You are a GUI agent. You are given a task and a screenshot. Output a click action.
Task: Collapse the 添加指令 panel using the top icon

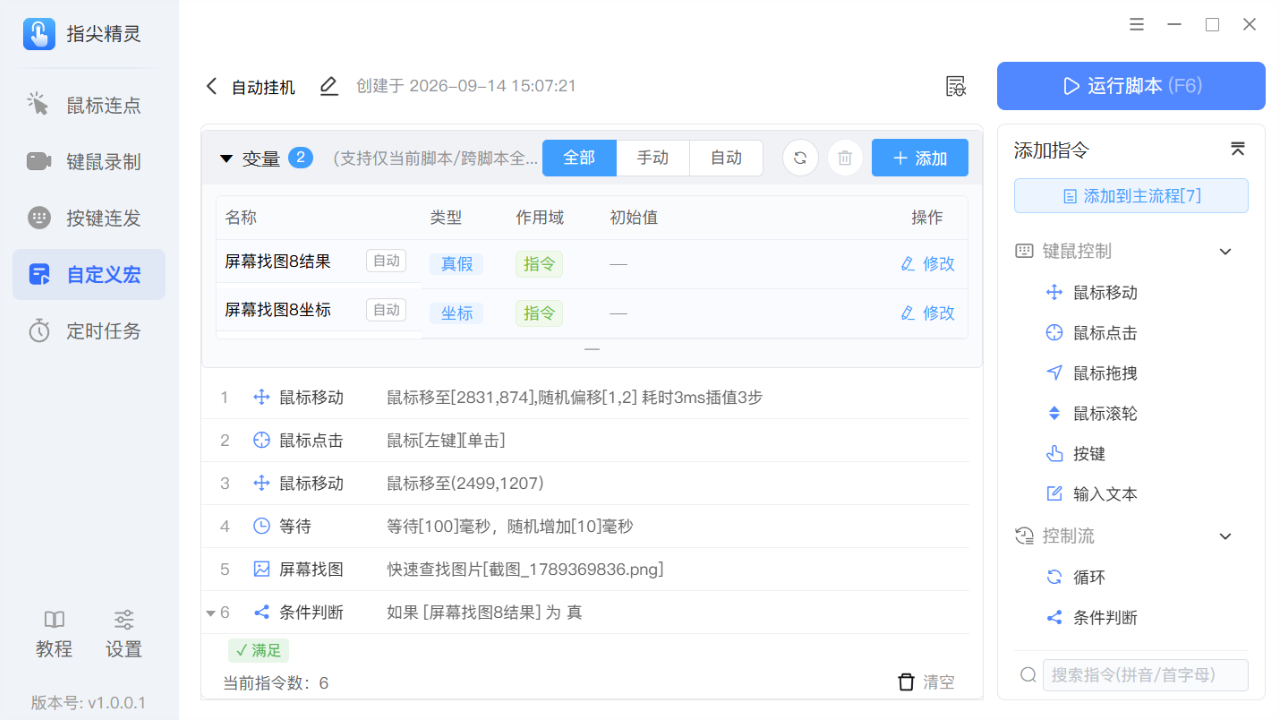tap(1237, 150)
